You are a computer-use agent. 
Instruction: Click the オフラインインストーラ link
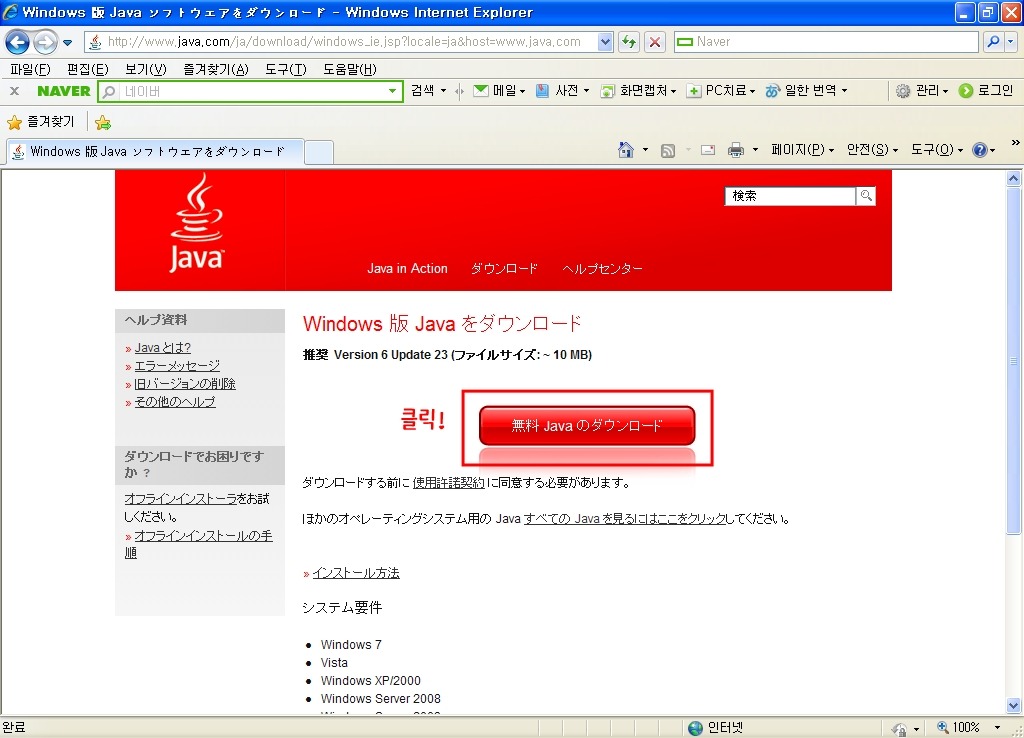point(181,499)
